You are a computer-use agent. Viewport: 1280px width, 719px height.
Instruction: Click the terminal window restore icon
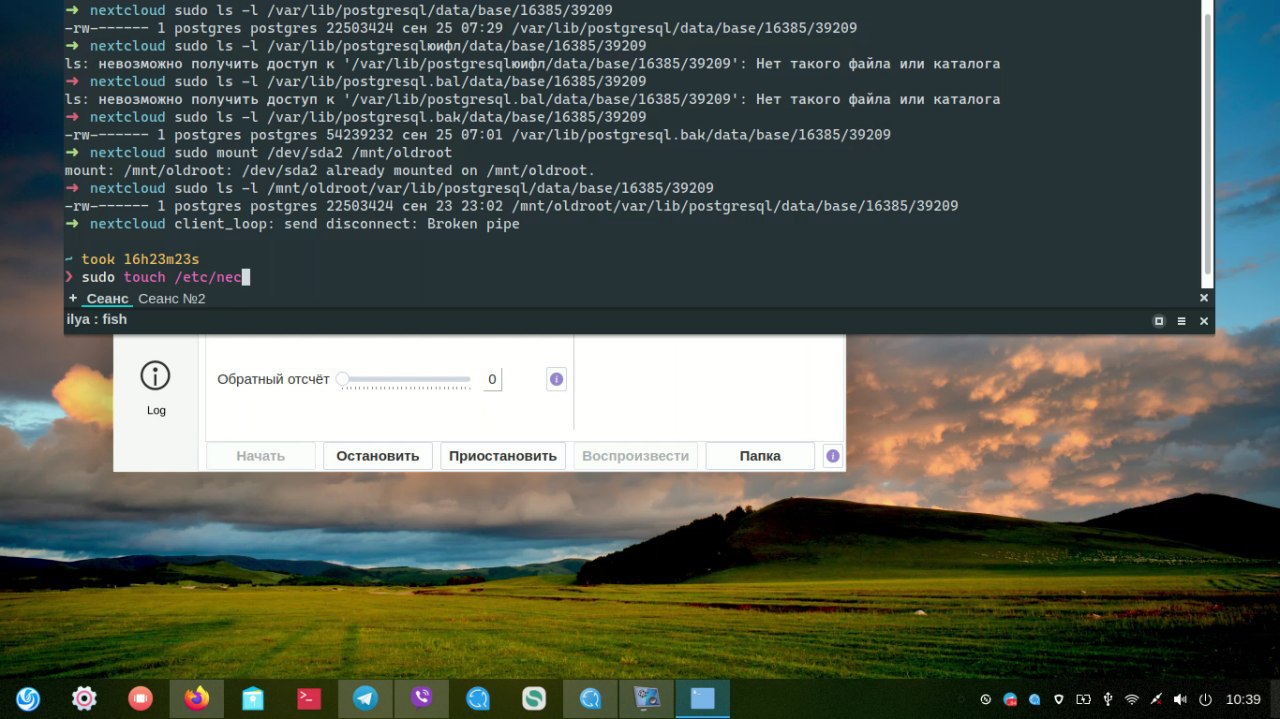pos(1159,321)
